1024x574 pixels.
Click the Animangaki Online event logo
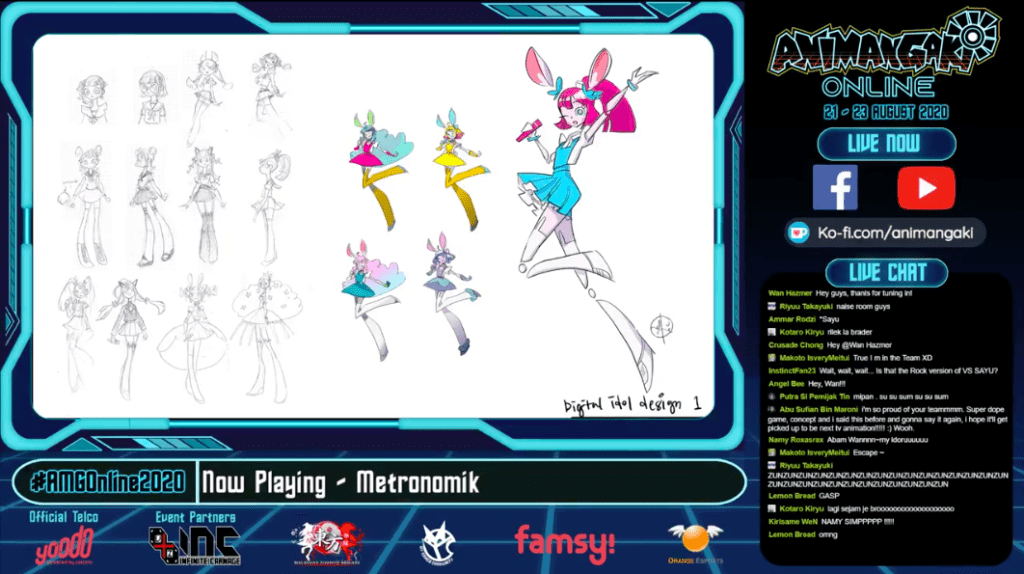click(x=885, y=54)
